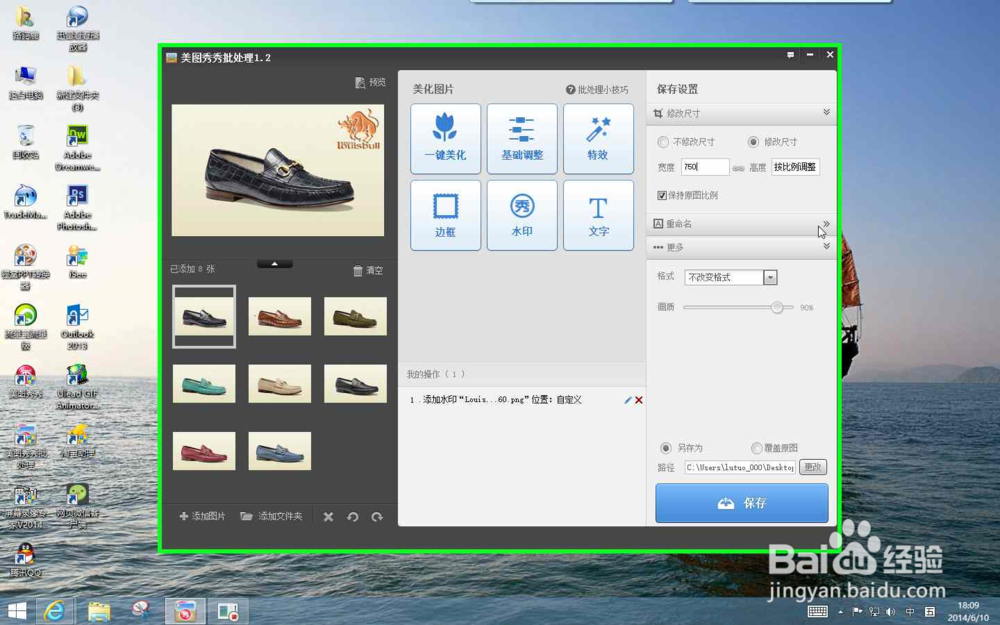Open the 基础调整 basic adjustment tool
This screenshot has height=625, width=1000.
[522, 138]
